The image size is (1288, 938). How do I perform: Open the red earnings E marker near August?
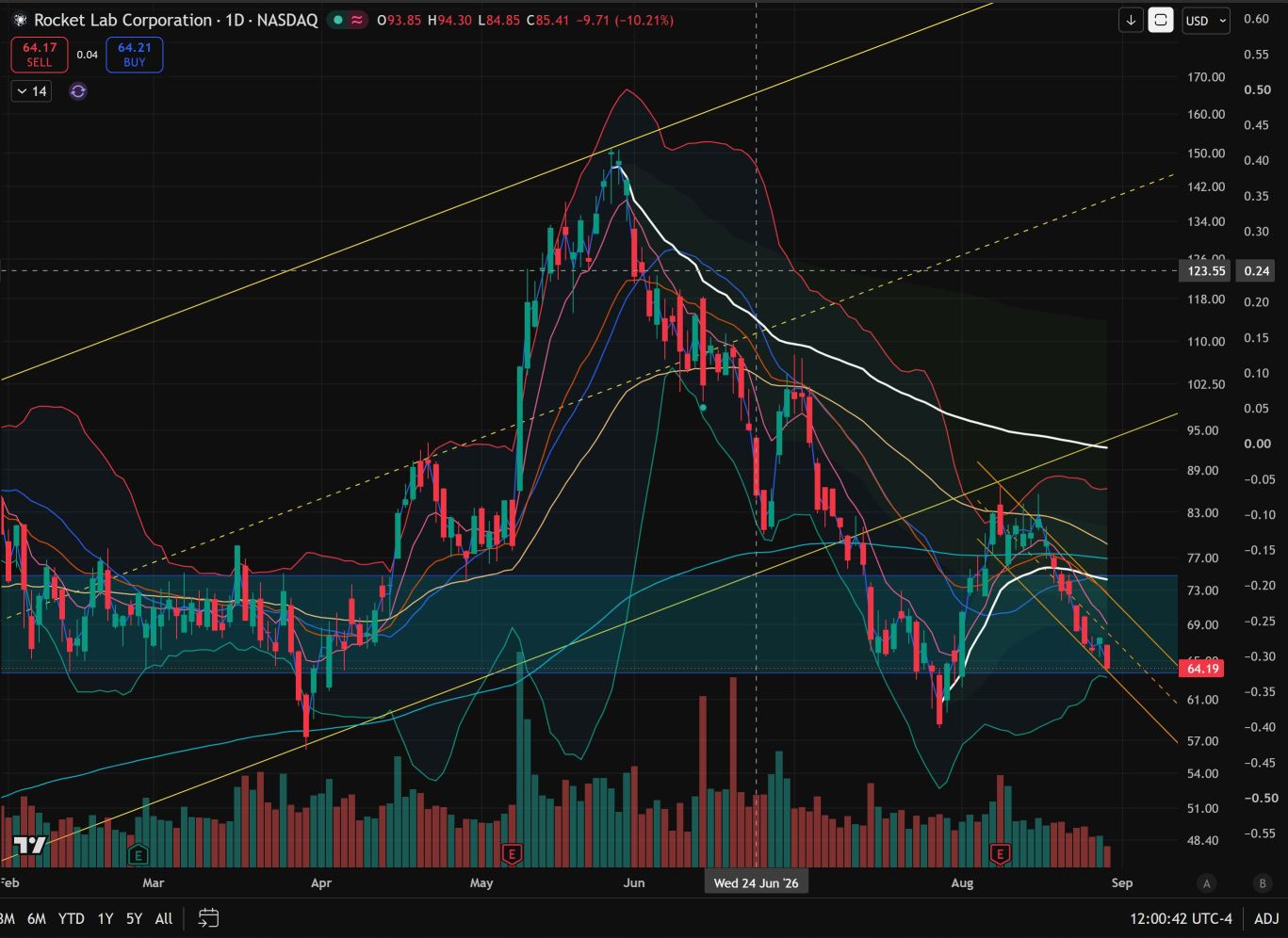coord(1000,853)
